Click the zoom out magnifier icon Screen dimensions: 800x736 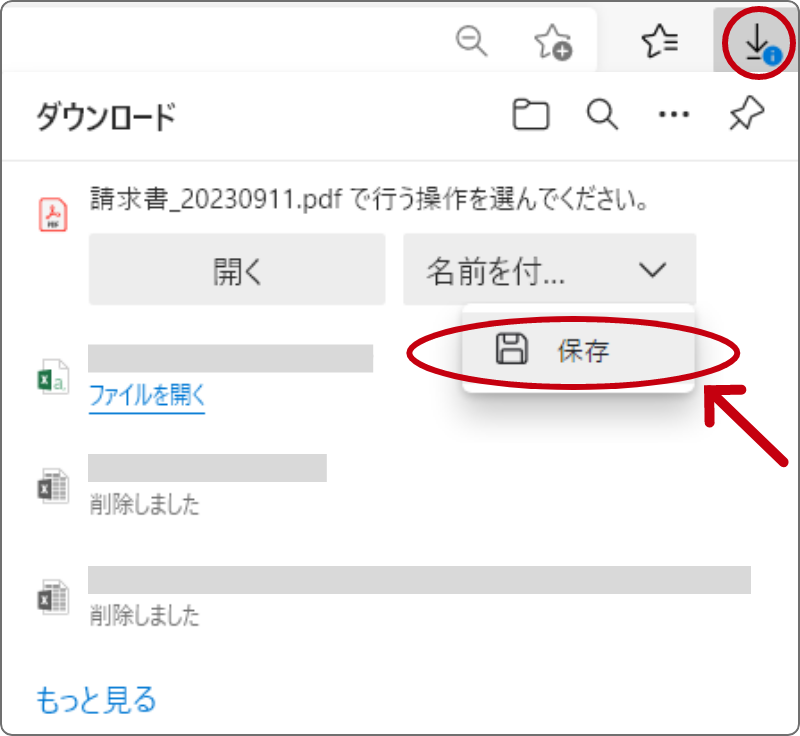click(471, 40)
